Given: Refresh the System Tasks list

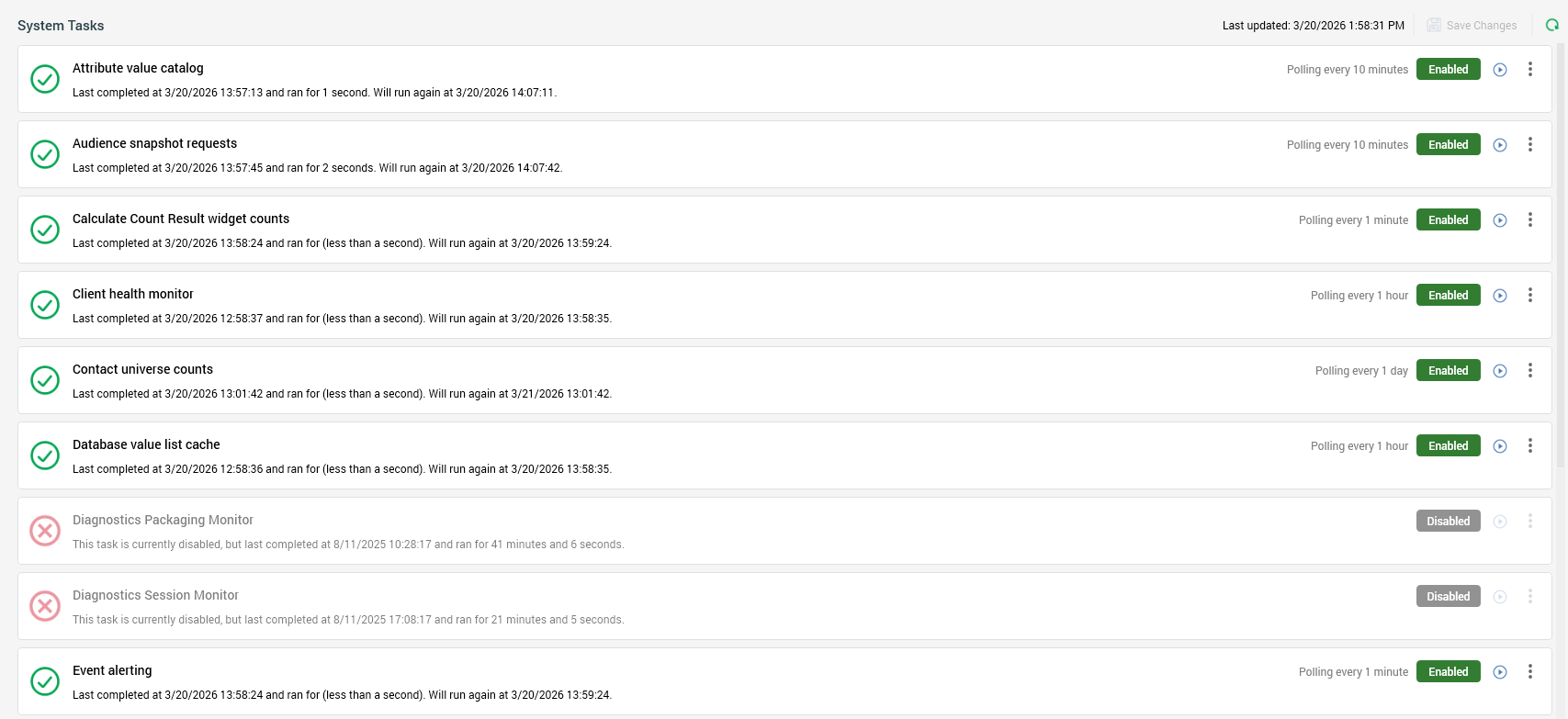Looking at the screenshot, I should (x=1551, y=25).
